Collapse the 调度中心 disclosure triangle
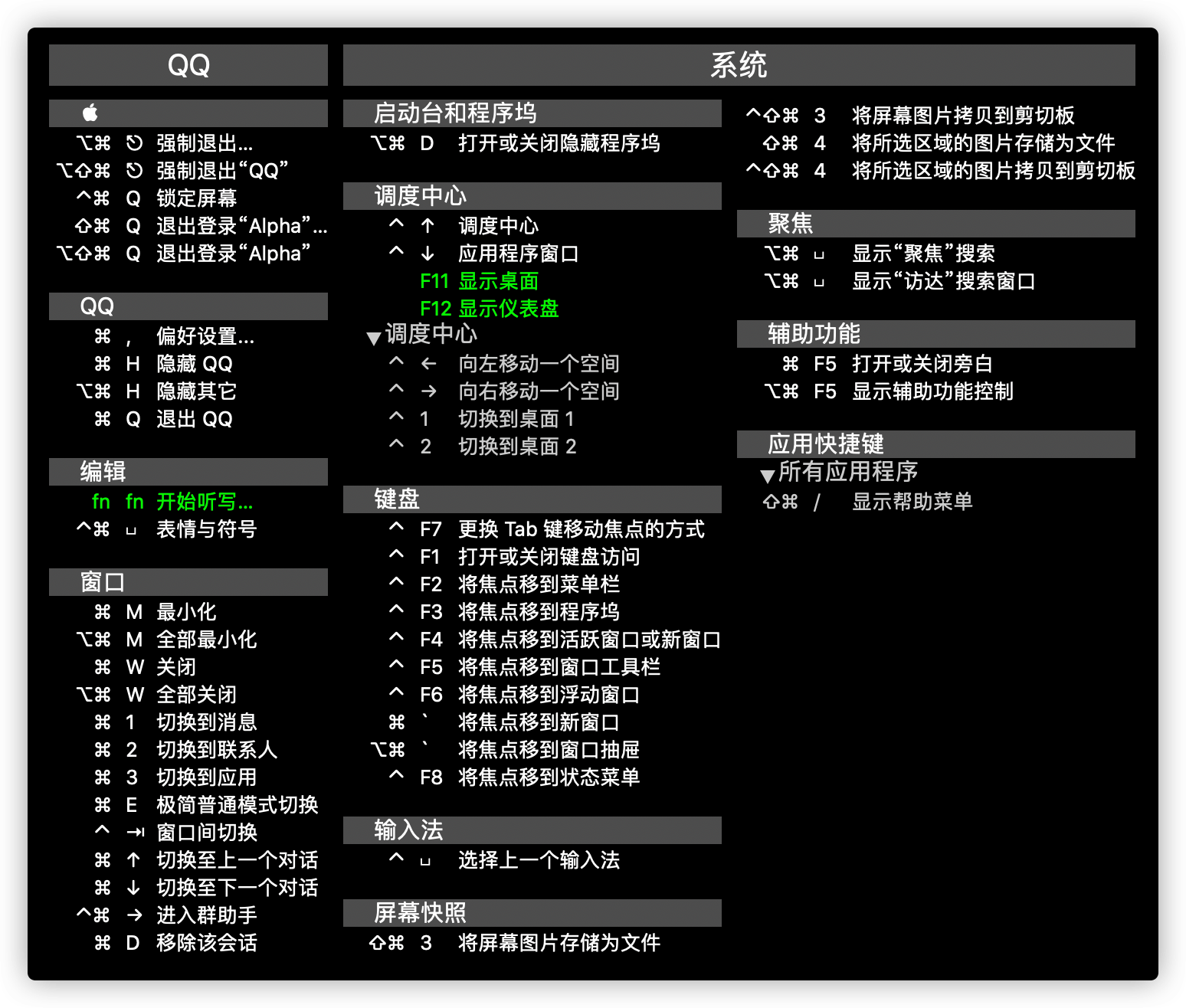This screenshot has width=1186, height=1008. click(374, 338)
